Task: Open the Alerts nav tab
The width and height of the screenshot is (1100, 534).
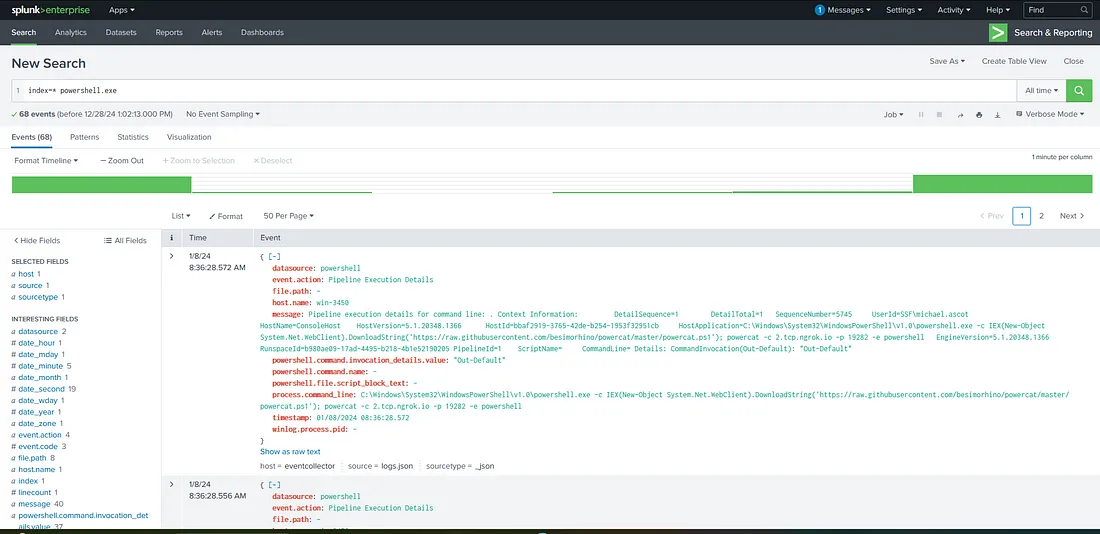Action: coord(212,32)
